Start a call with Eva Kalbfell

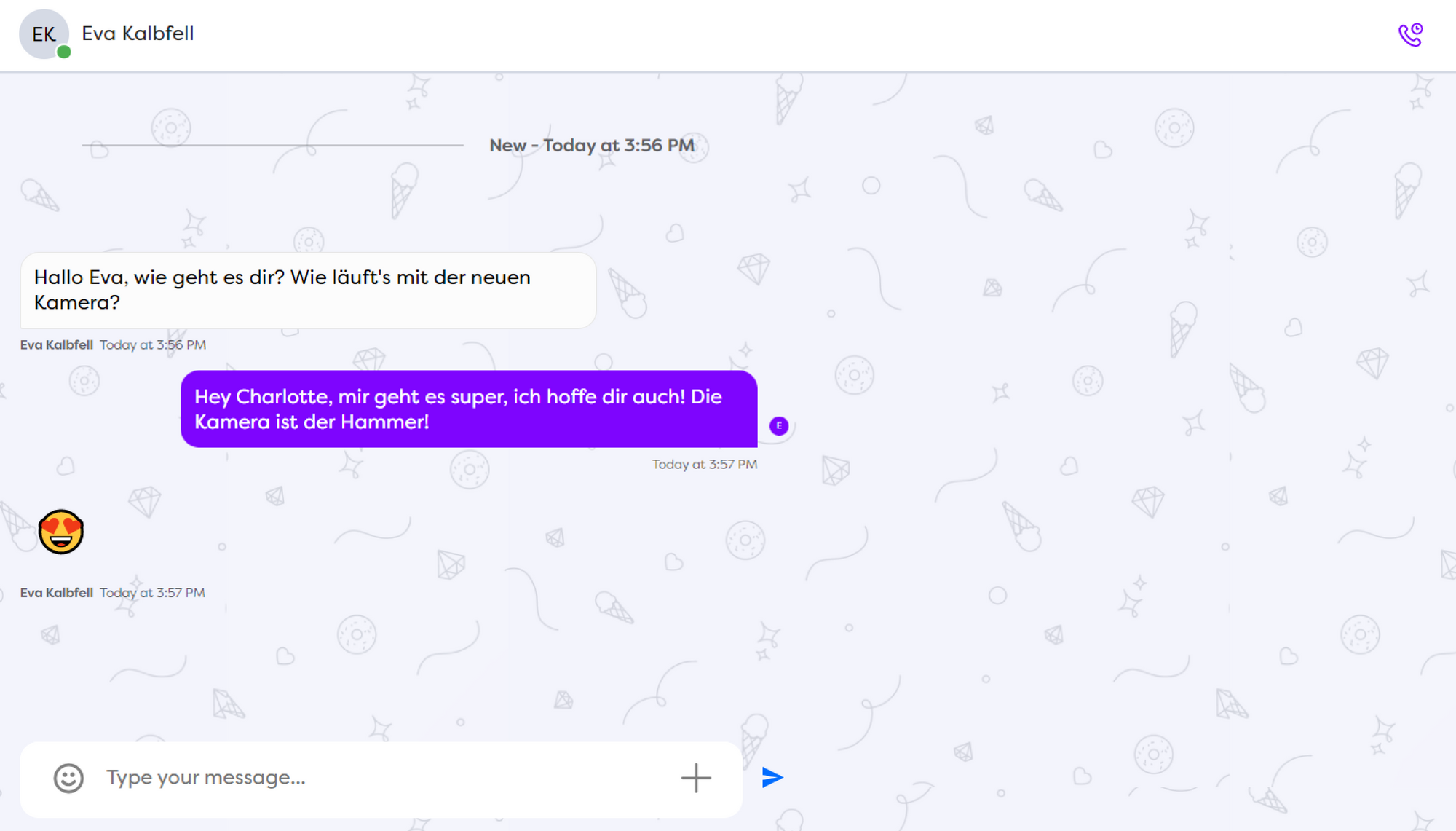tap(1410, 34)
